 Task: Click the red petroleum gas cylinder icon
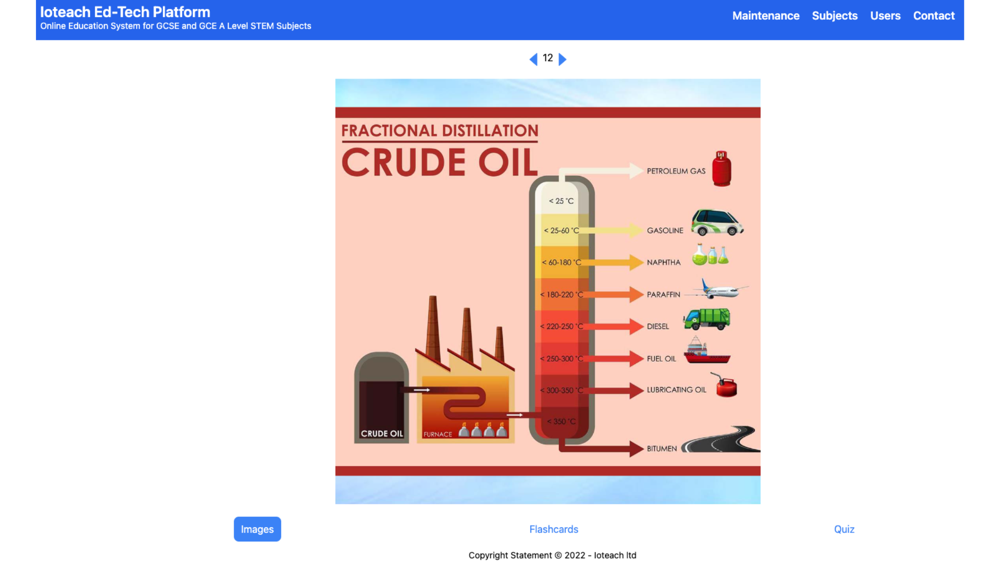721,169
